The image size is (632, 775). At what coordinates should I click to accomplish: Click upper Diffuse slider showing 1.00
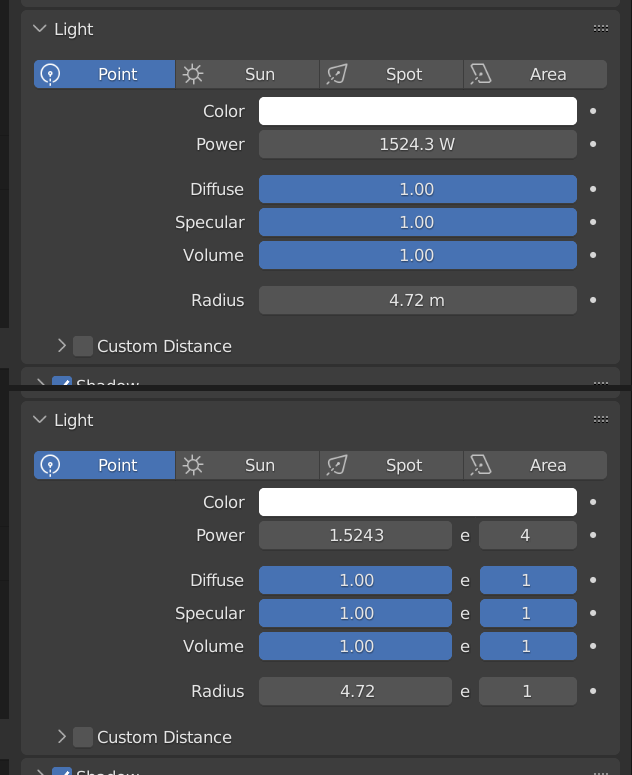418,189
